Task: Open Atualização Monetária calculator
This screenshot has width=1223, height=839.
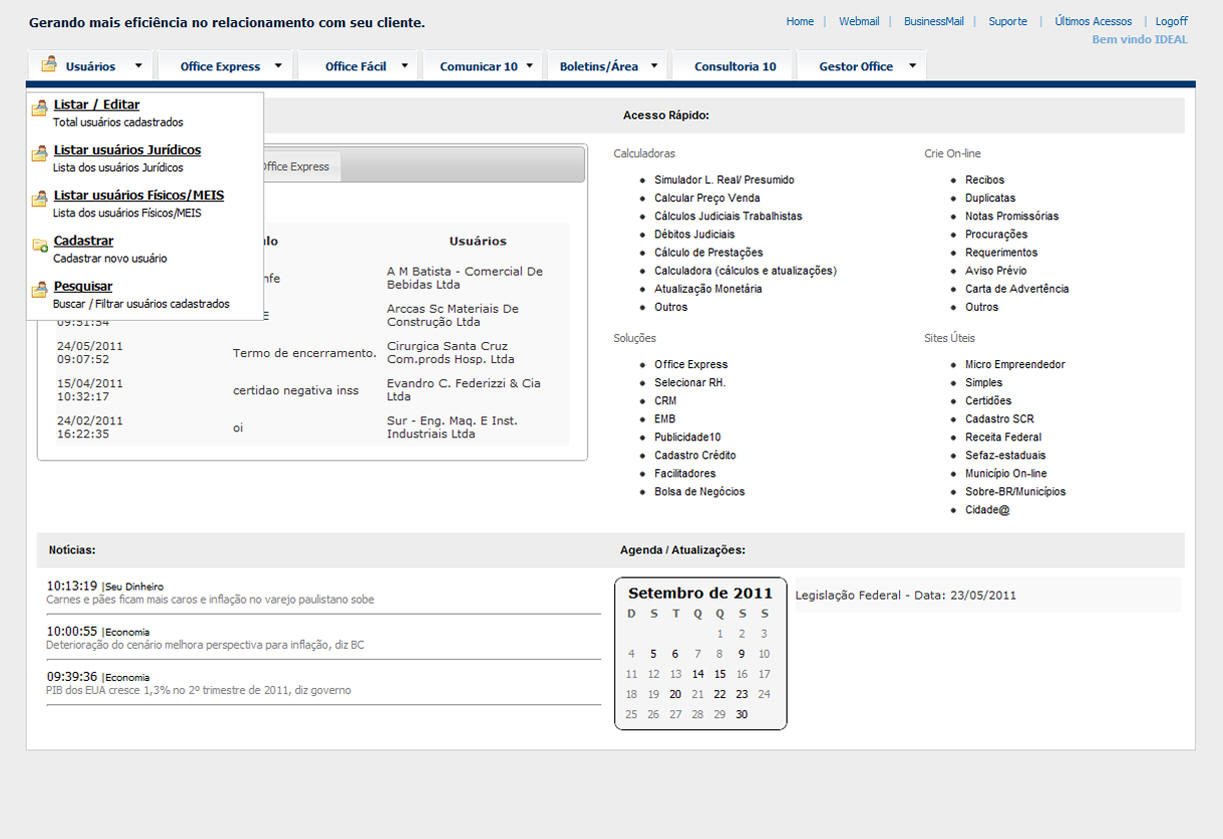Action: [708, 289]
